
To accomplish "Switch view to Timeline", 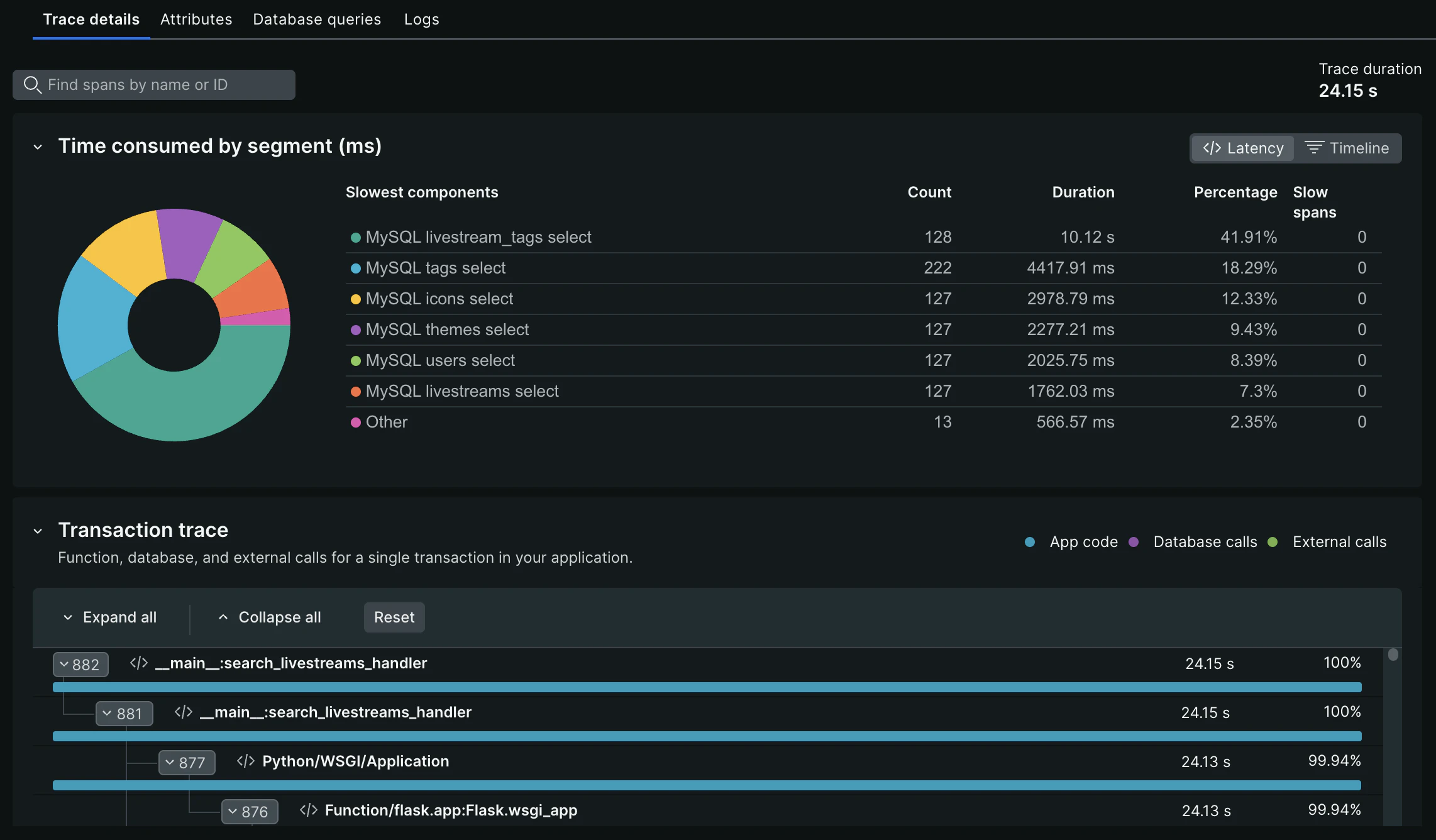I will coord(1347,148).
